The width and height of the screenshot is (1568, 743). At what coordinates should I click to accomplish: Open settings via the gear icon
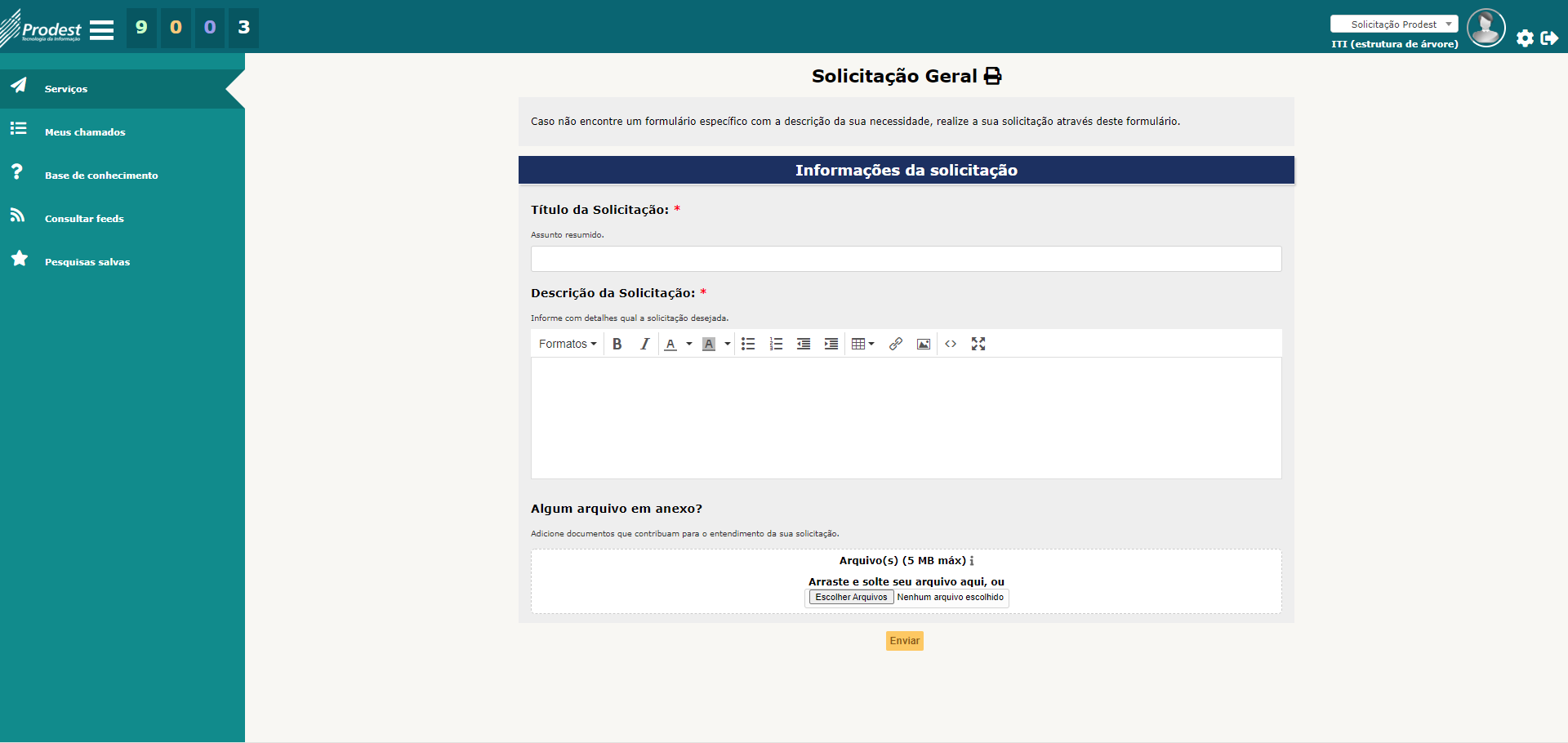pos(1525,38)
